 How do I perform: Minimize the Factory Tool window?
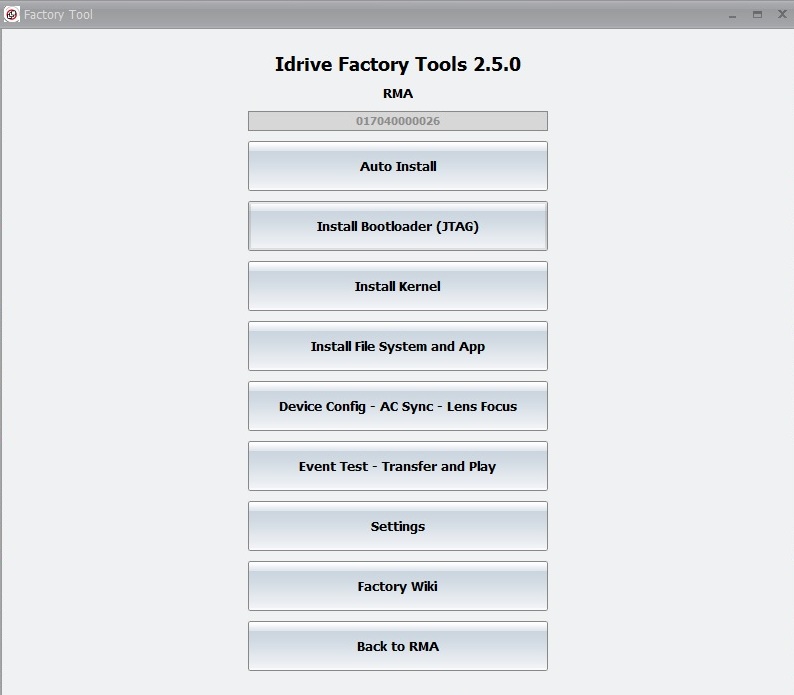[732, 15]
